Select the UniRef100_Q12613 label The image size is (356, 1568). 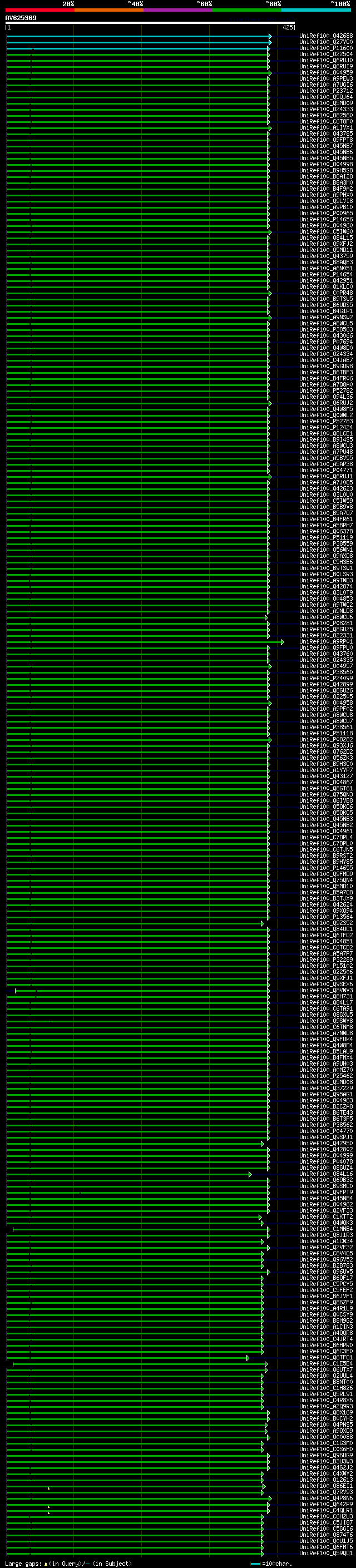(x=326, y=1480)
